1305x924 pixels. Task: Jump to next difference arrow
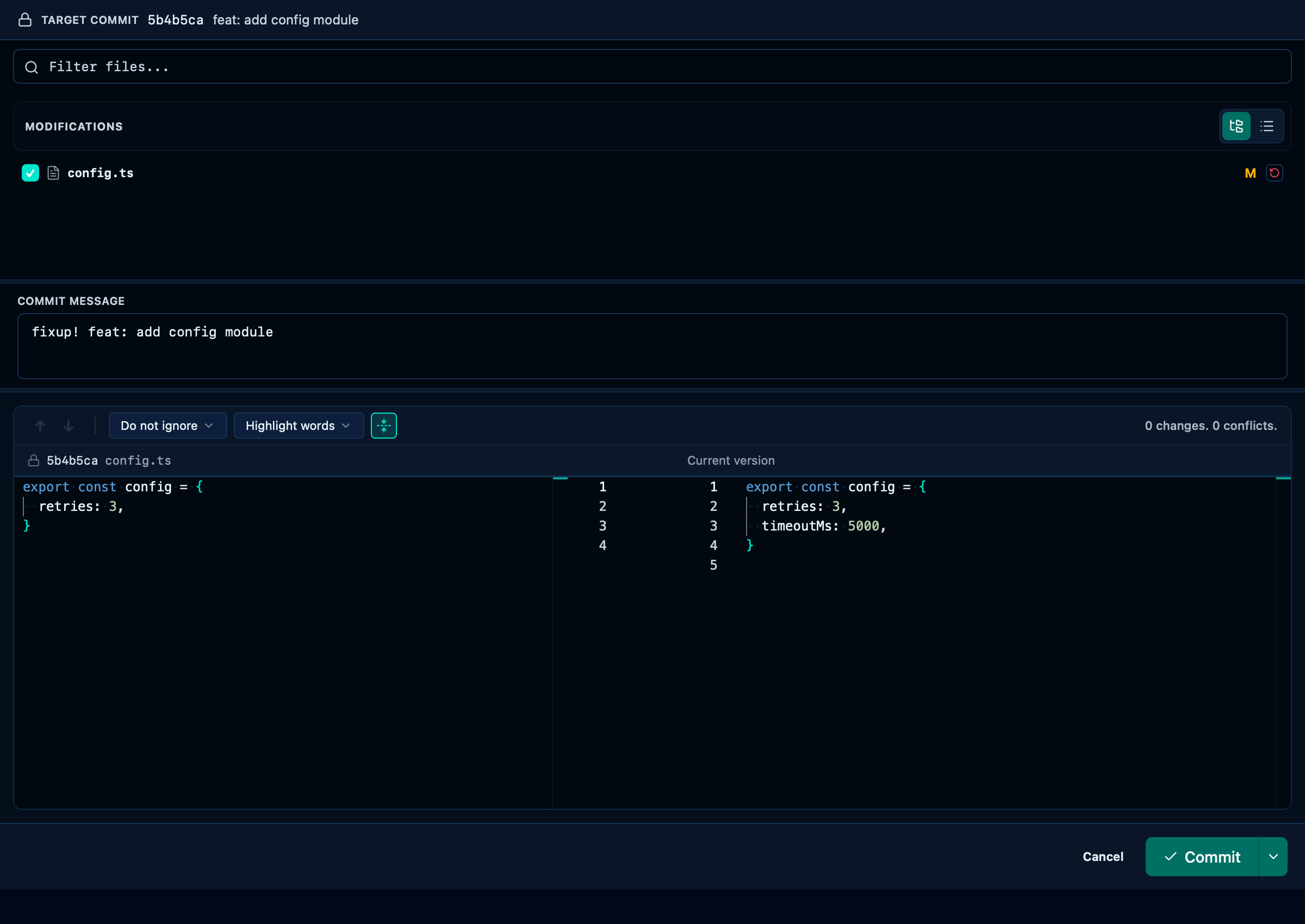pyautogui.click(x=69, y=426)
